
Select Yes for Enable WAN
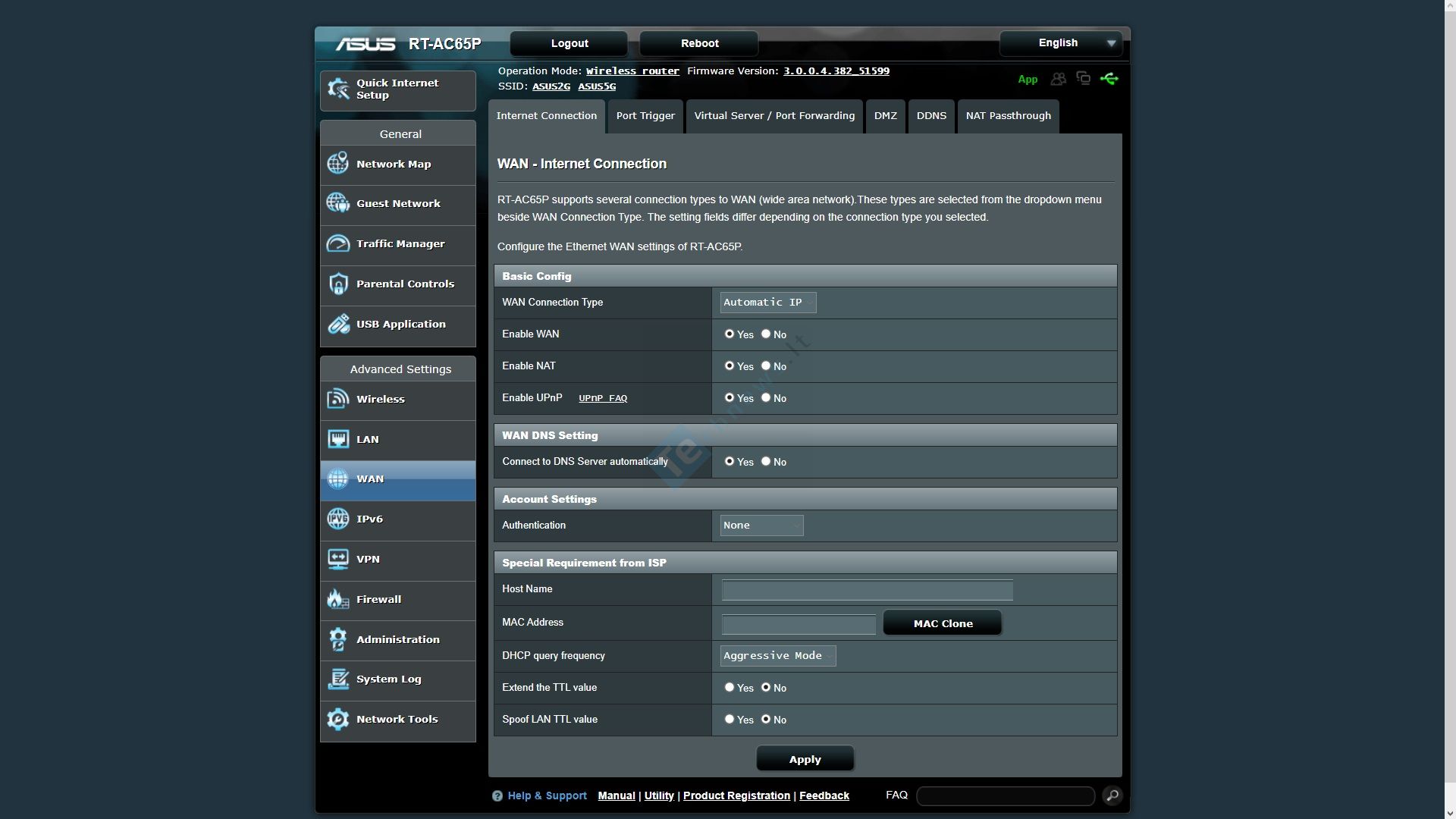point(730,334)
